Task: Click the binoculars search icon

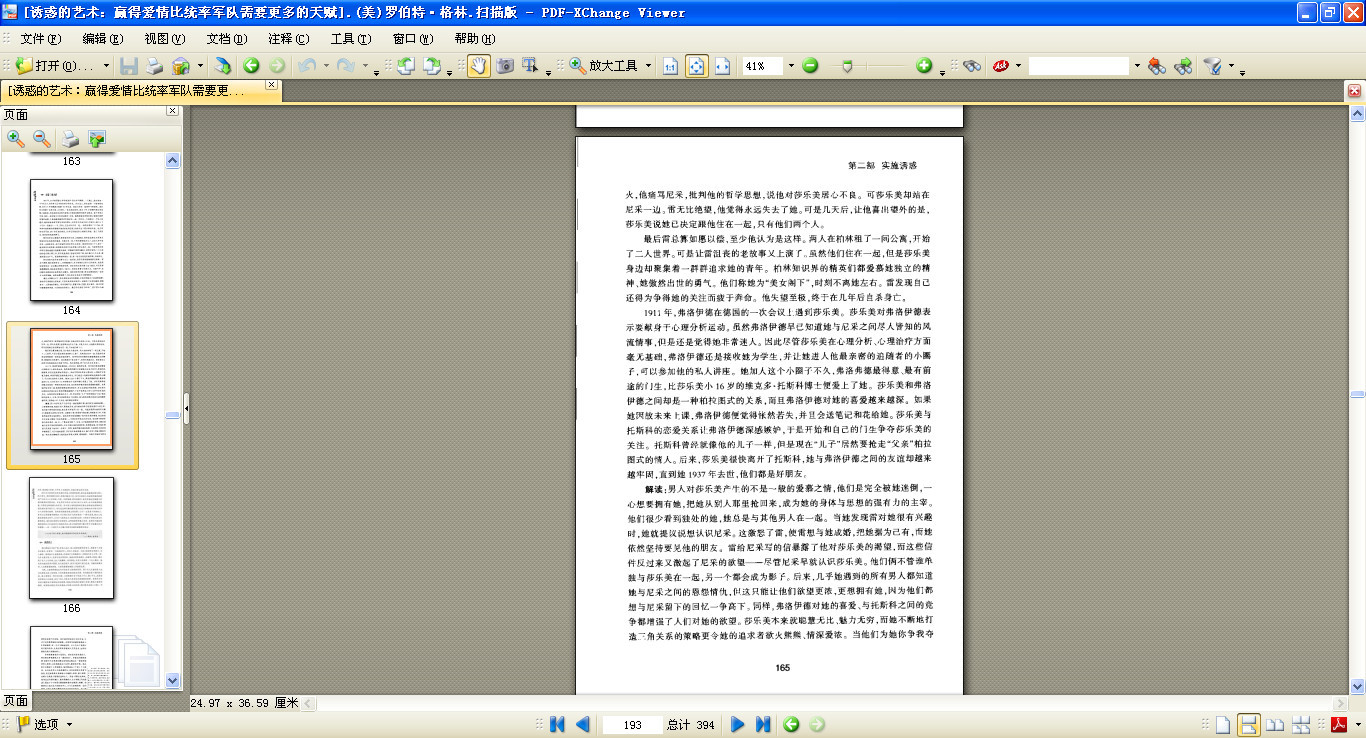Action: pyautogui.click(x=971, y=66)
